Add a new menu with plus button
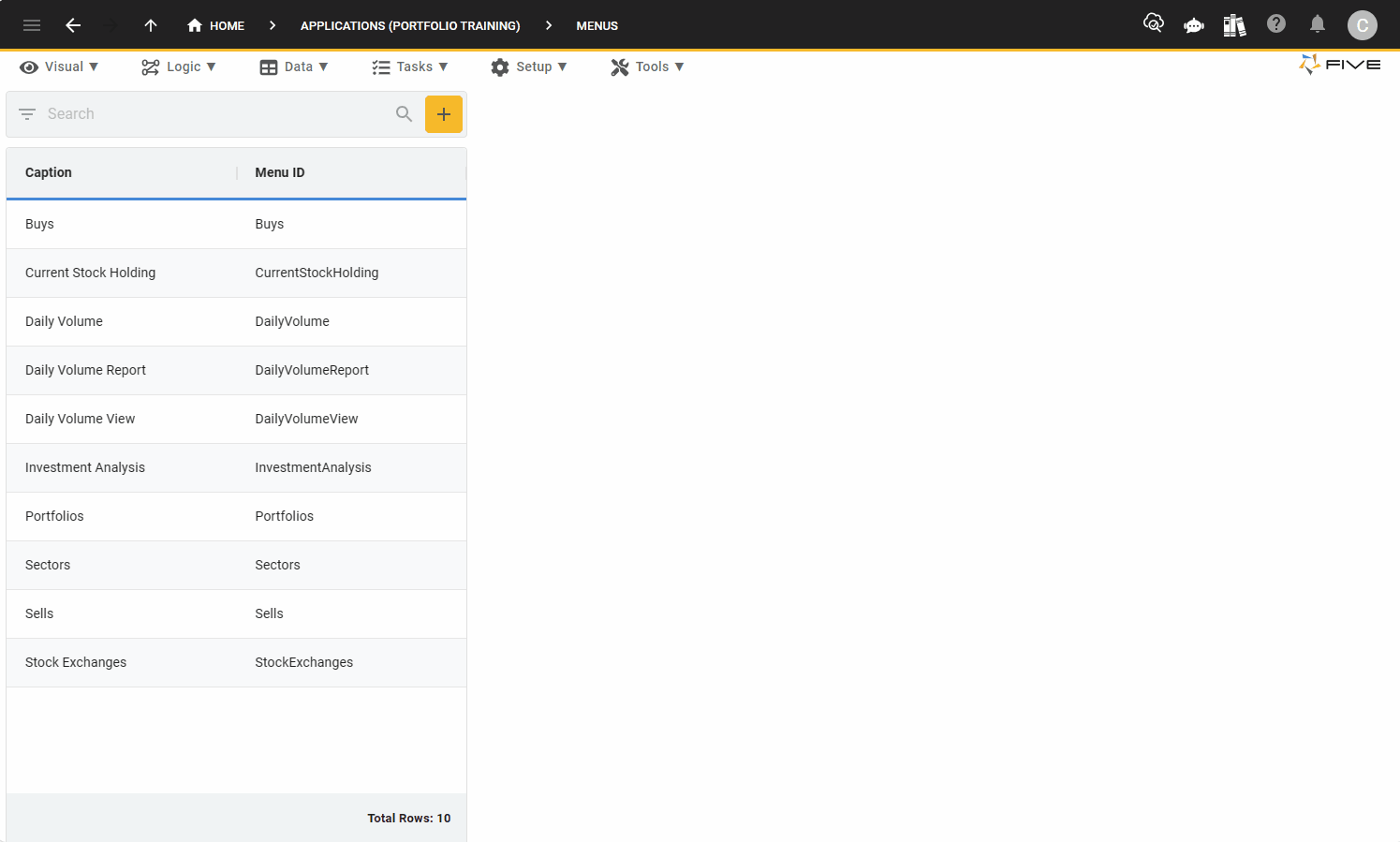The height and width of the screenshot is (842, 1400). [444, 114]
